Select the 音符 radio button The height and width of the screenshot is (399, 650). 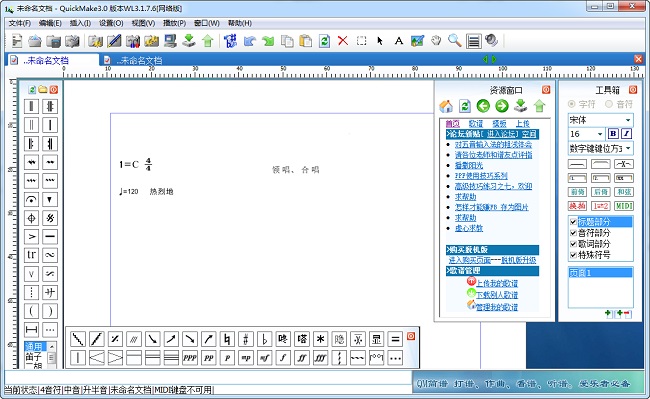click(x=609, y=104)
